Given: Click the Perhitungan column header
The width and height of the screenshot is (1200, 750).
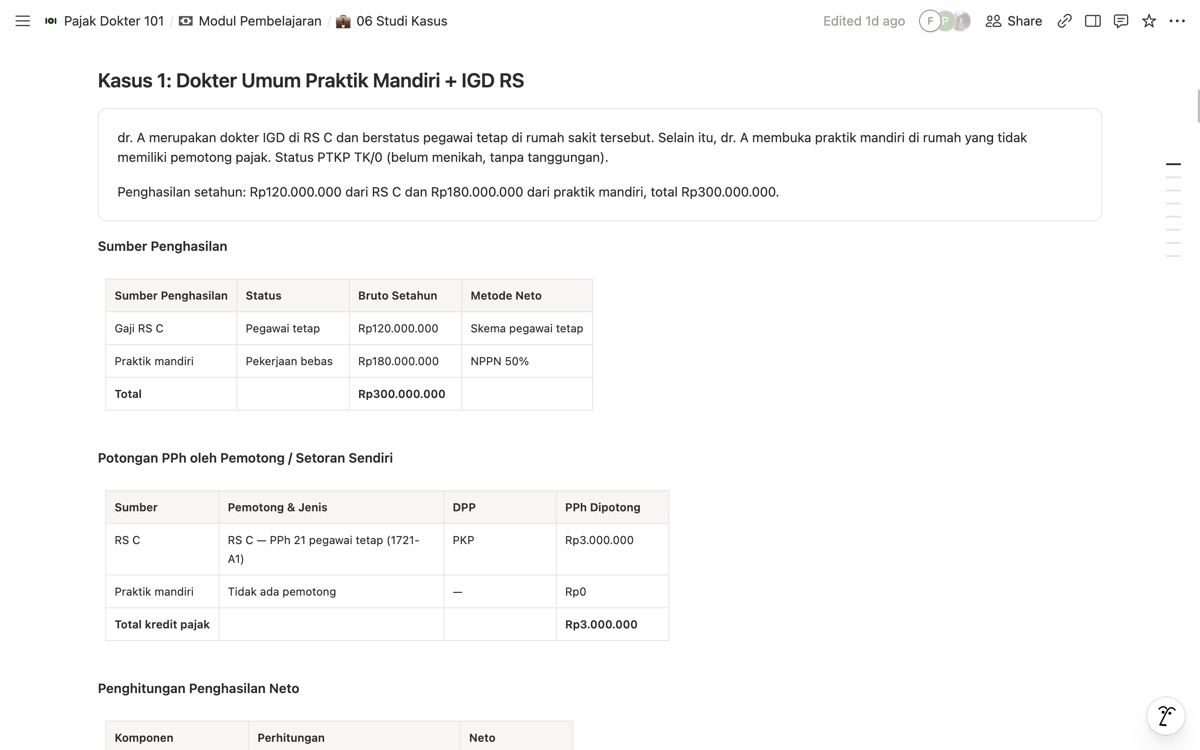Looking at the screenshot, I should (355, 737).
